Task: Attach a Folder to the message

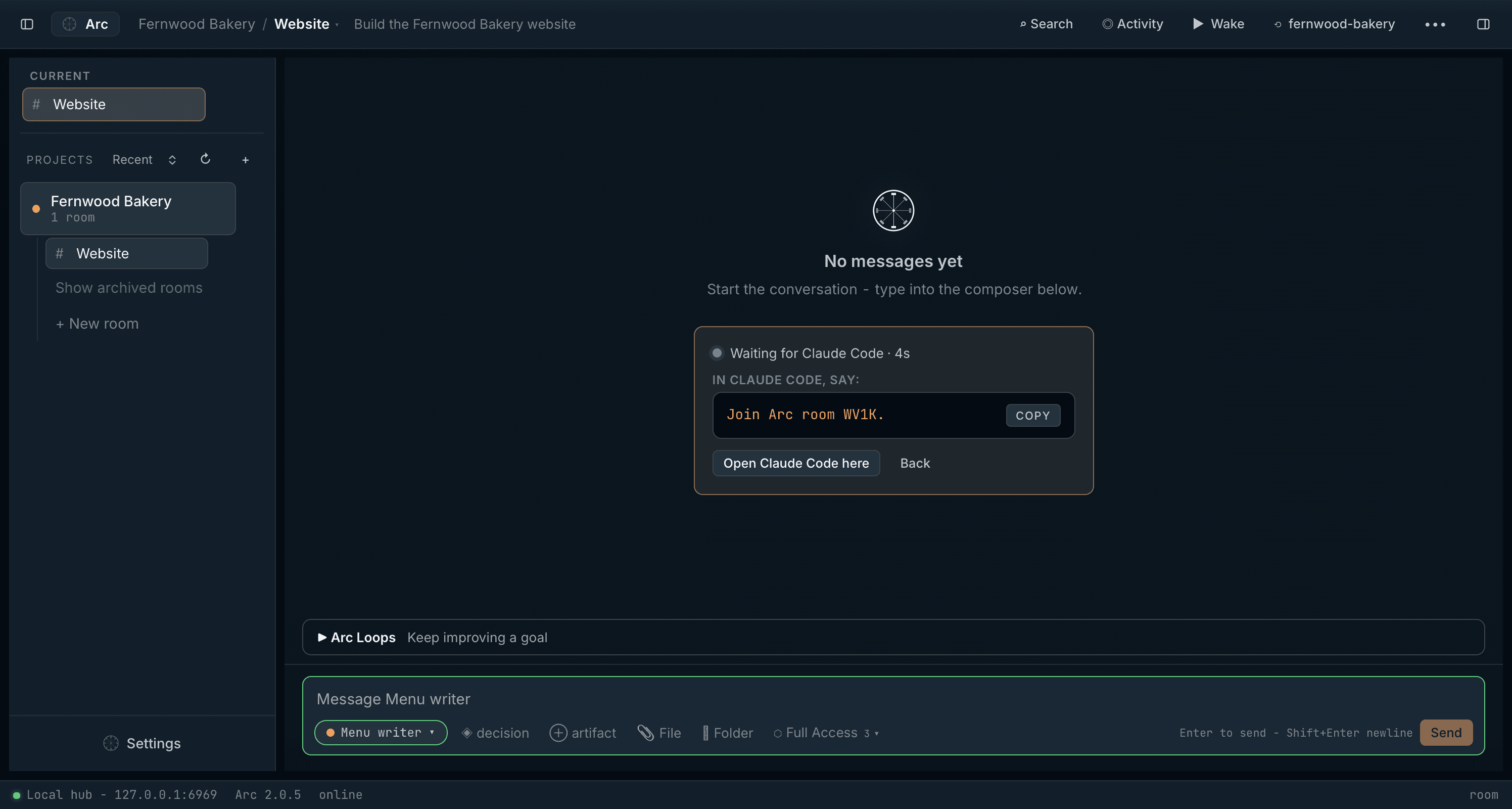Action: 728,733
